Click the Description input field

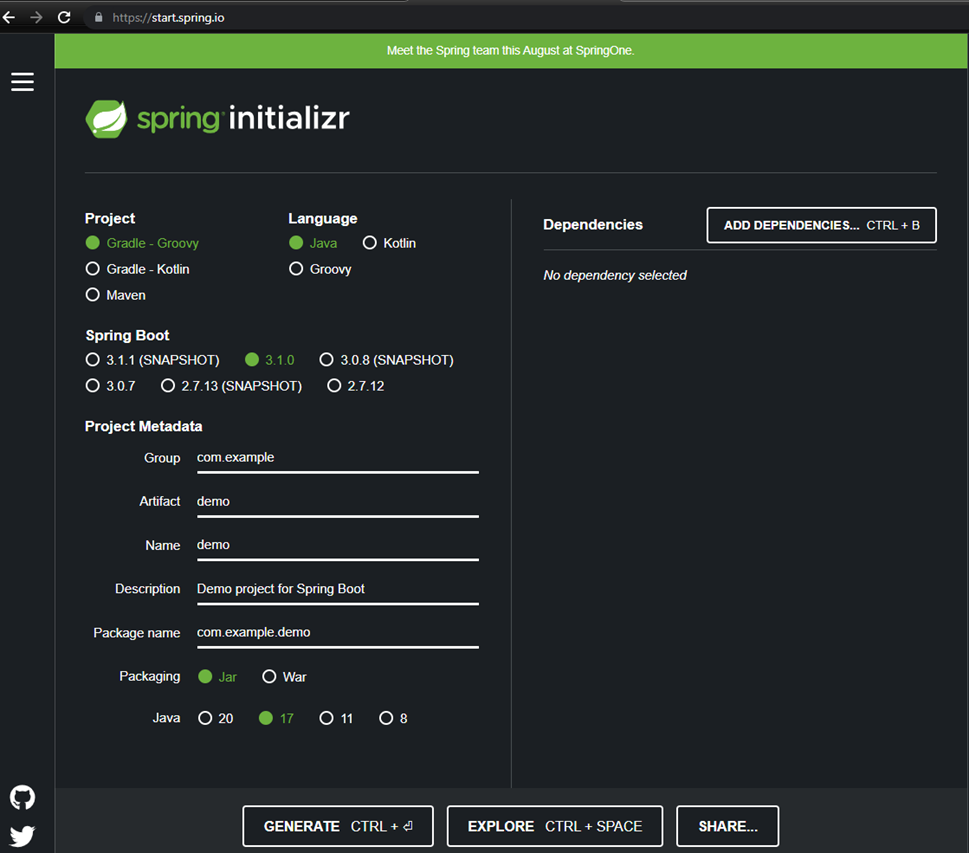(337, 589)
